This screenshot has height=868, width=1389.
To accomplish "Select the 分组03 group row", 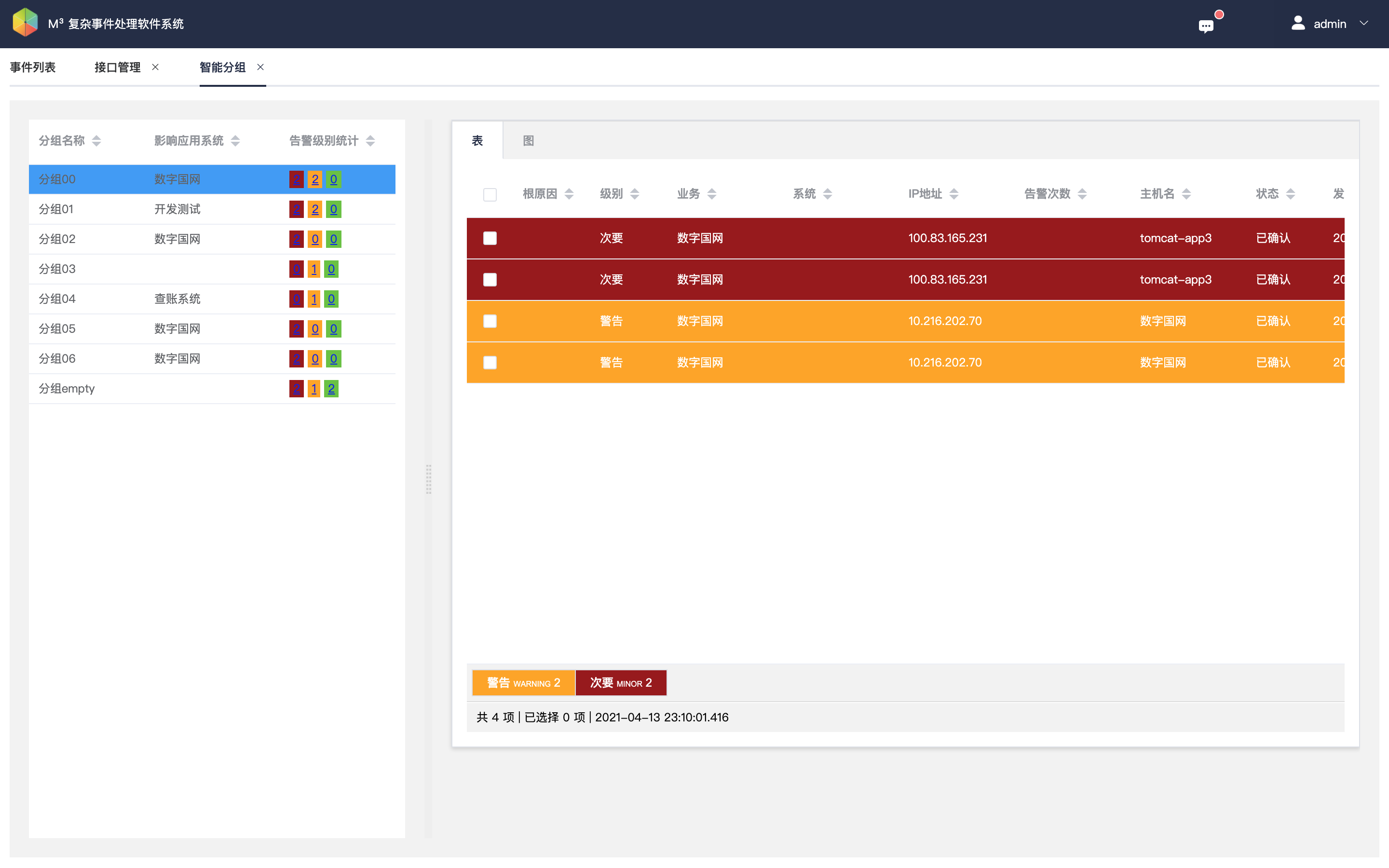I will coord(212,269).
